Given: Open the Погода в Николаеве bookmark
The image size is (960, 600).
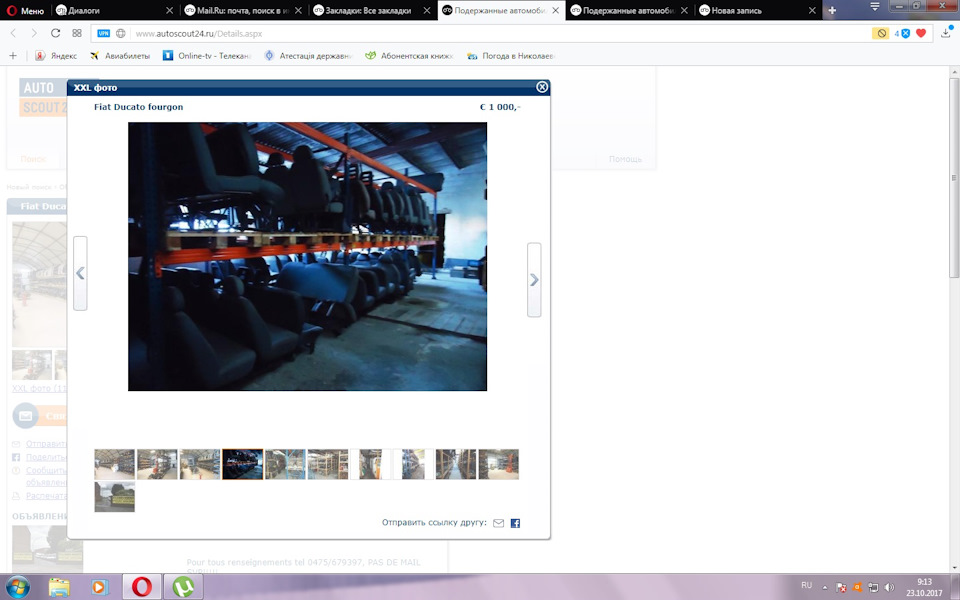Looking at the screenshot, I should (510, 56).
